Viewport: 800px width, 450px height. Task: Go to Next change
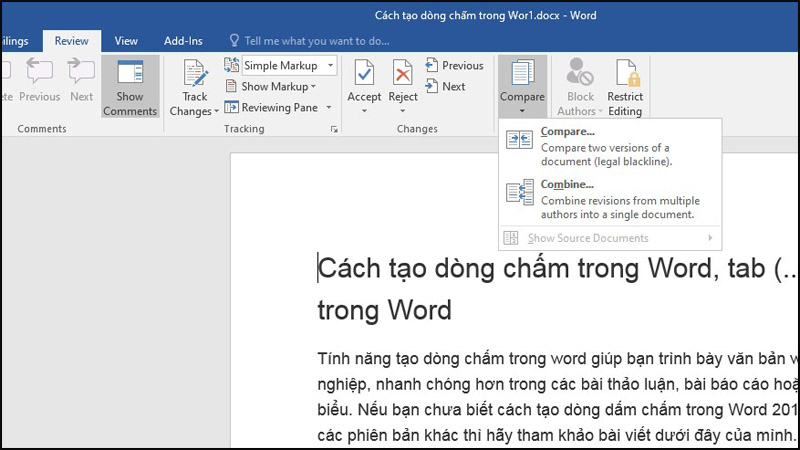point(445,86)
